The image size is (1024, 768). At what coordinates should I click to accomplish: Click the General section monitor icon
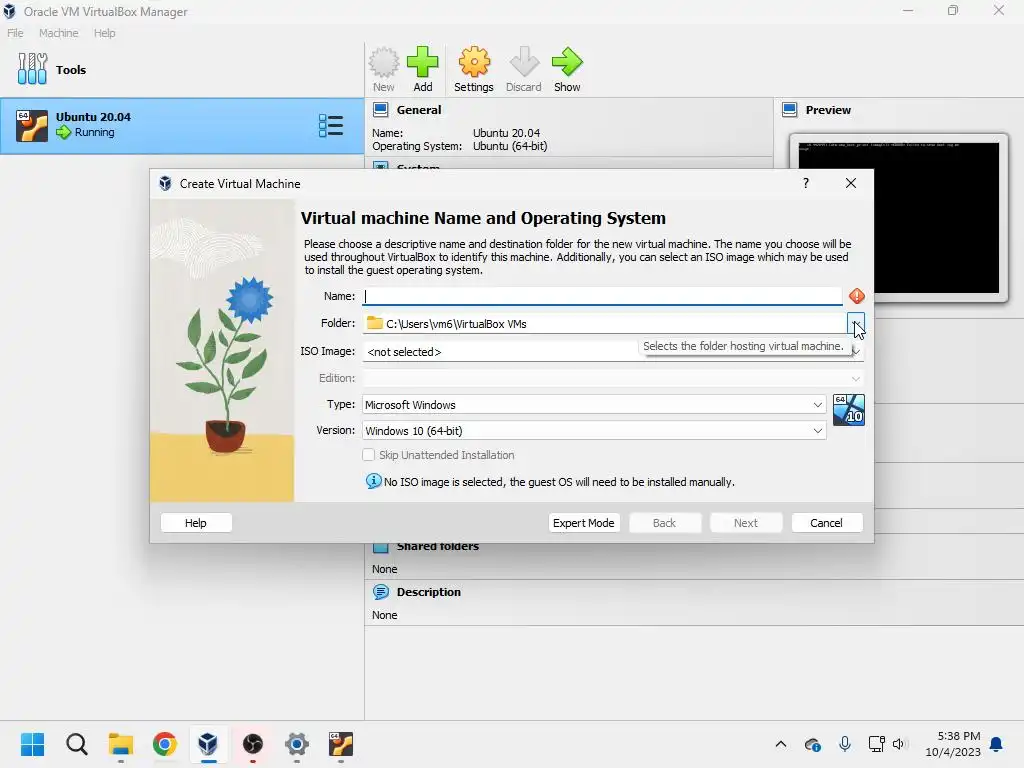380,110
